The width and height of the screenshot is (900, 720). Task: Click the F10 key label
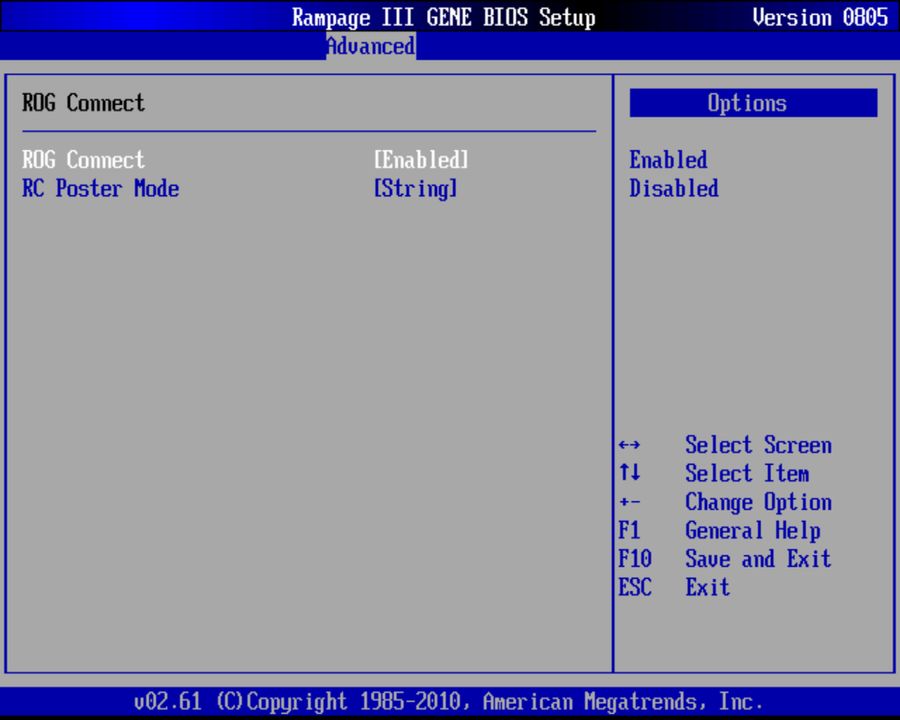click(635, 559)
